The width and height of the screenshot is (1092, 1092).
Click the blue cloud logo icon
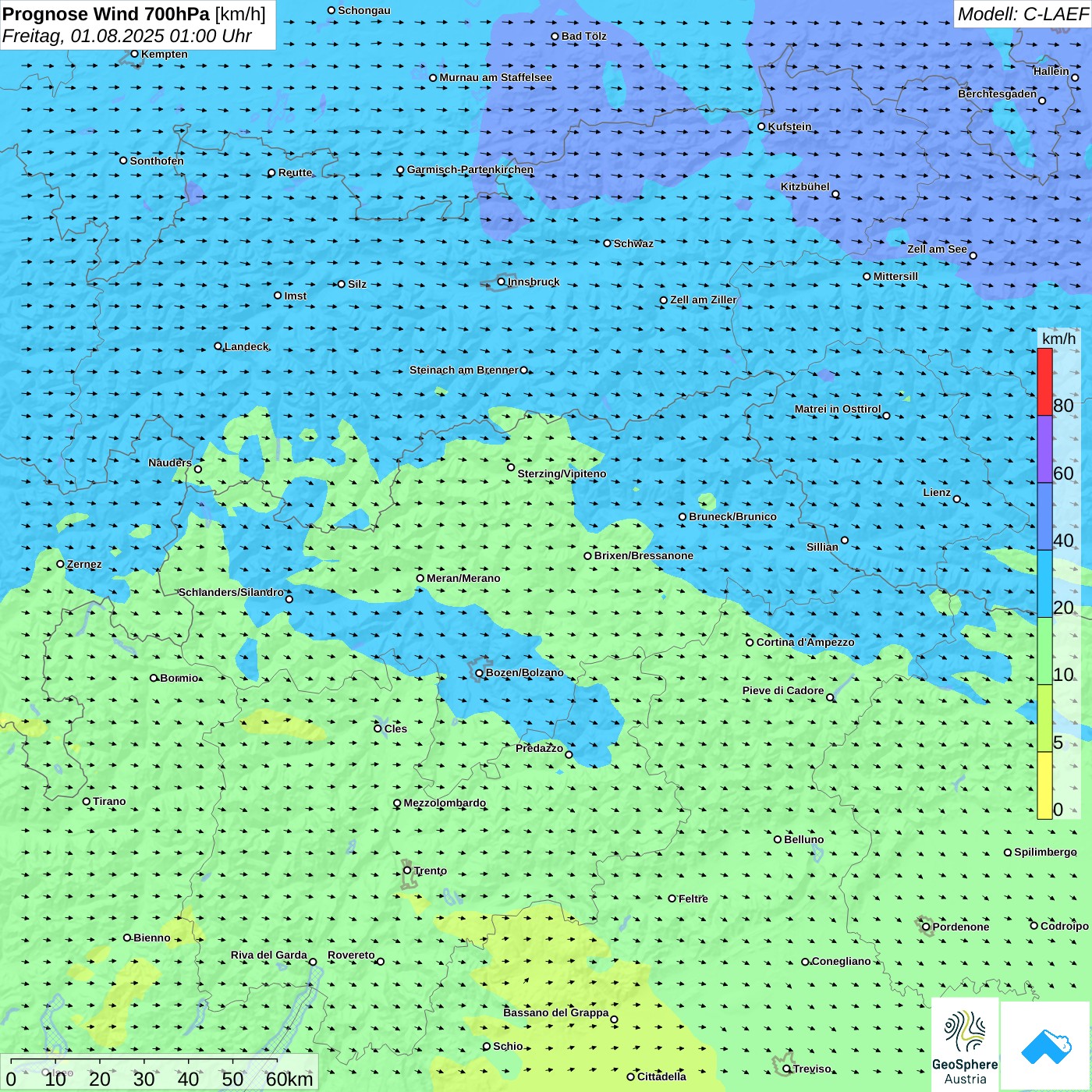1045,1046
